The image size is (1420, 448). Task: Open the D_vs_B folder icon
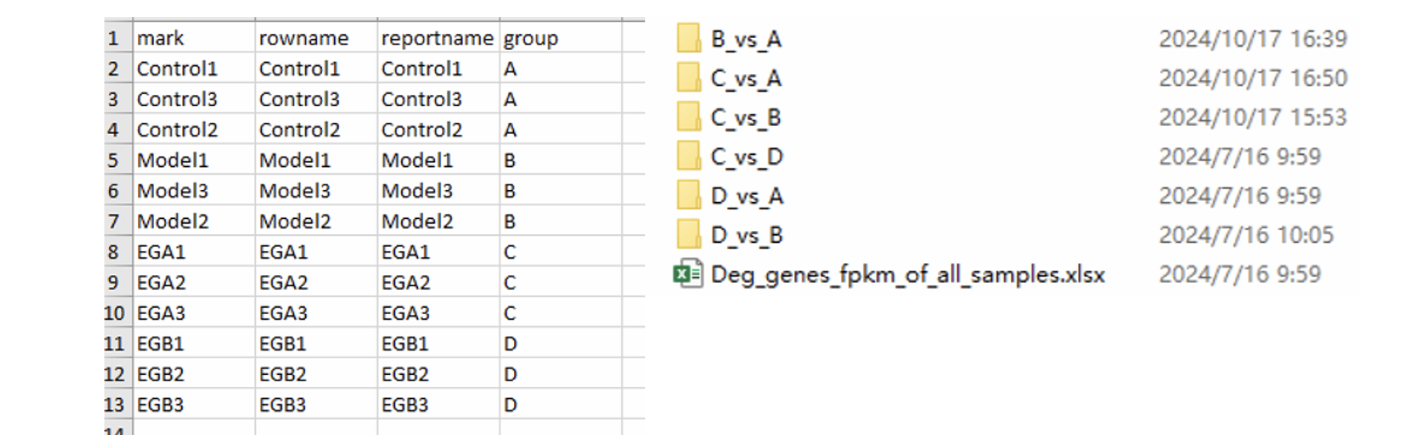tap(688, 235)
